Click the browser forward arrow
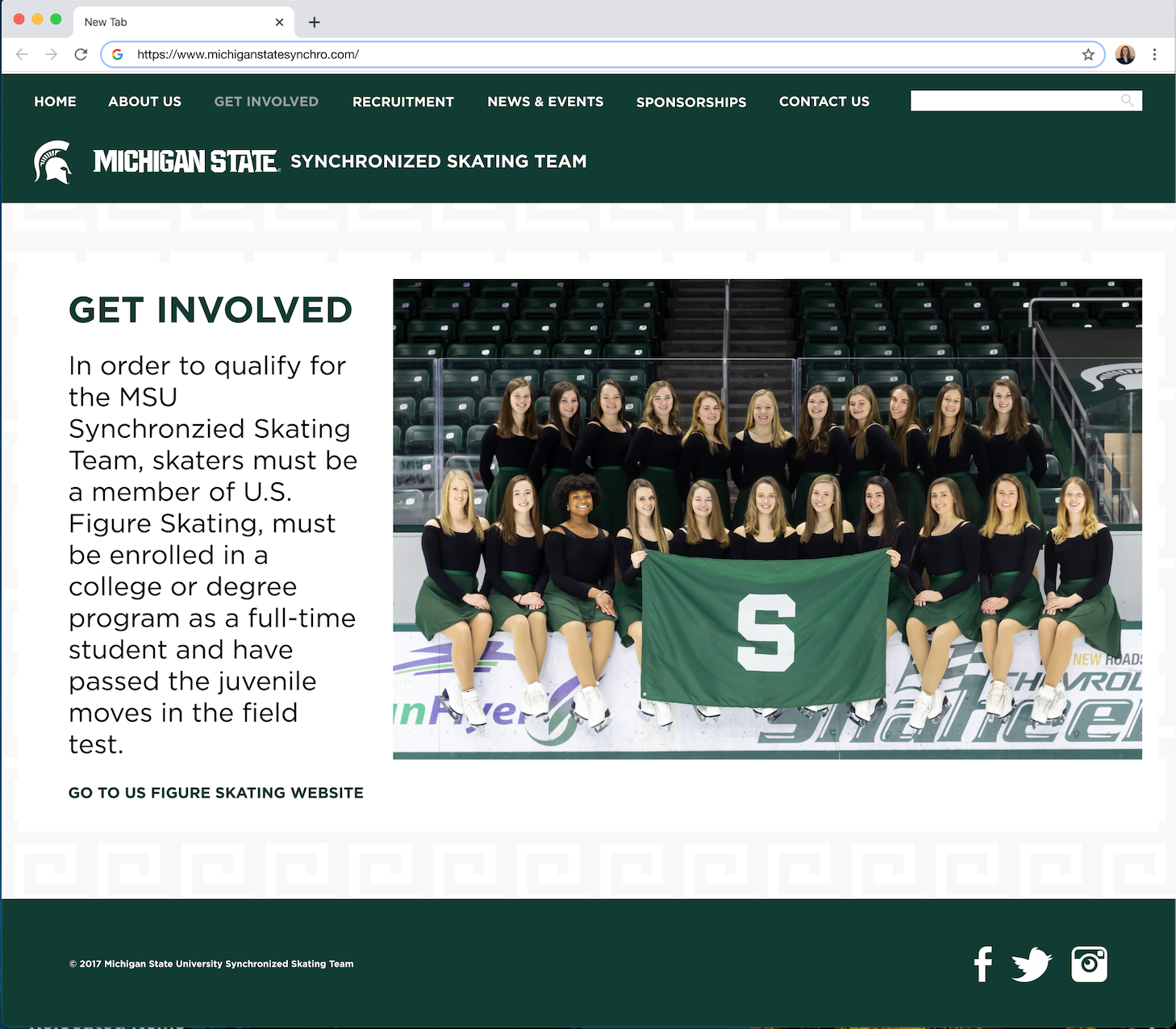Screen dimensions: 1176x1029 click(x=52, y=54)
